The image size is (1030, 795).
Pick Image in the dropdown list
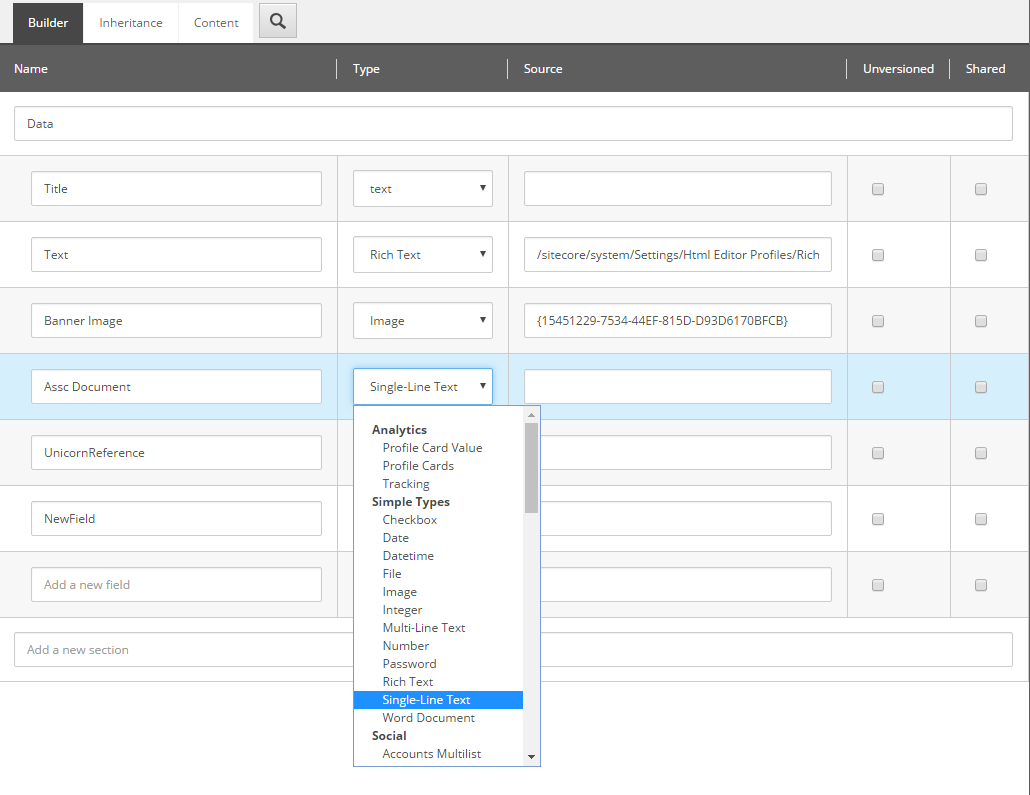399,592
